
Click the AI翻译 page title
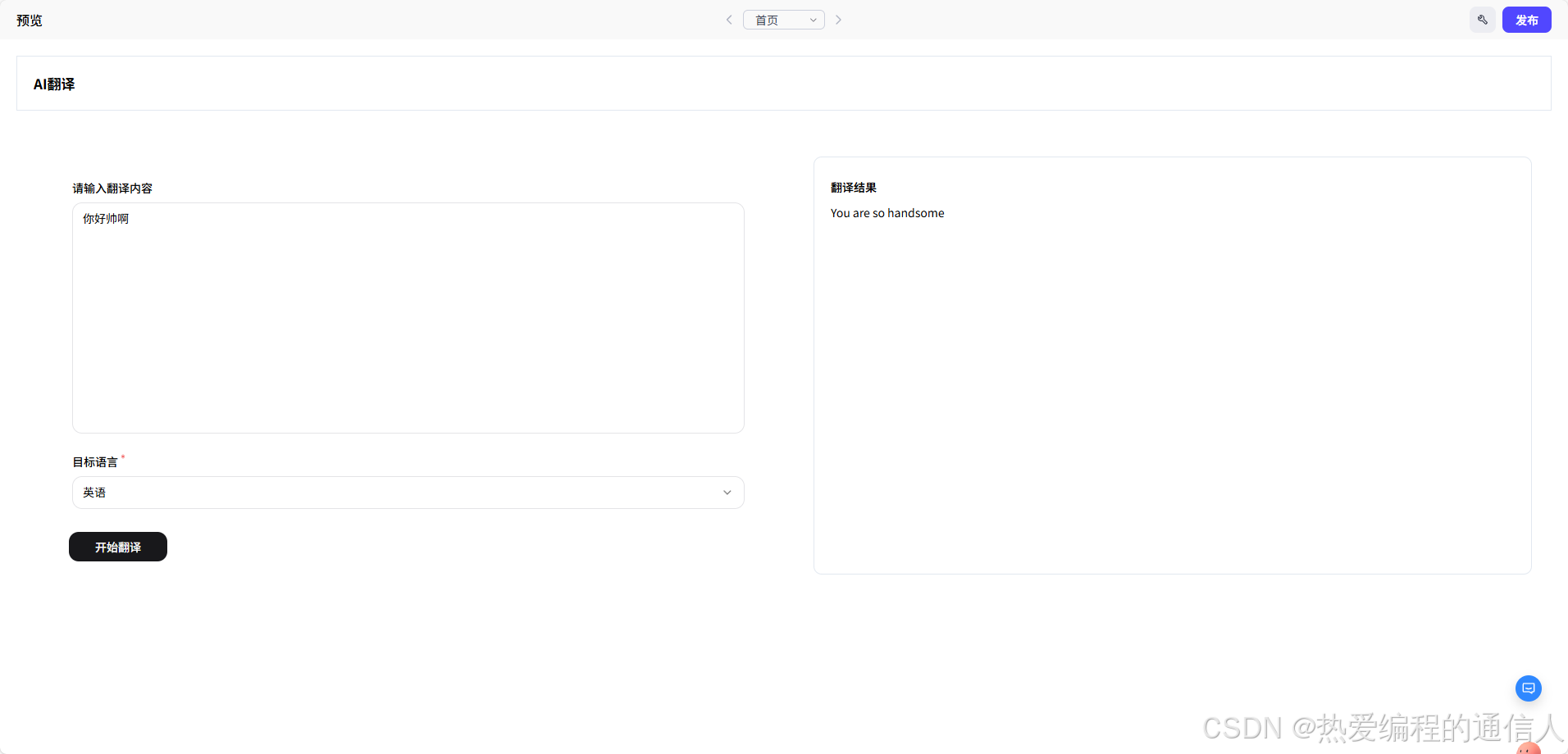[x=54, y=84]
